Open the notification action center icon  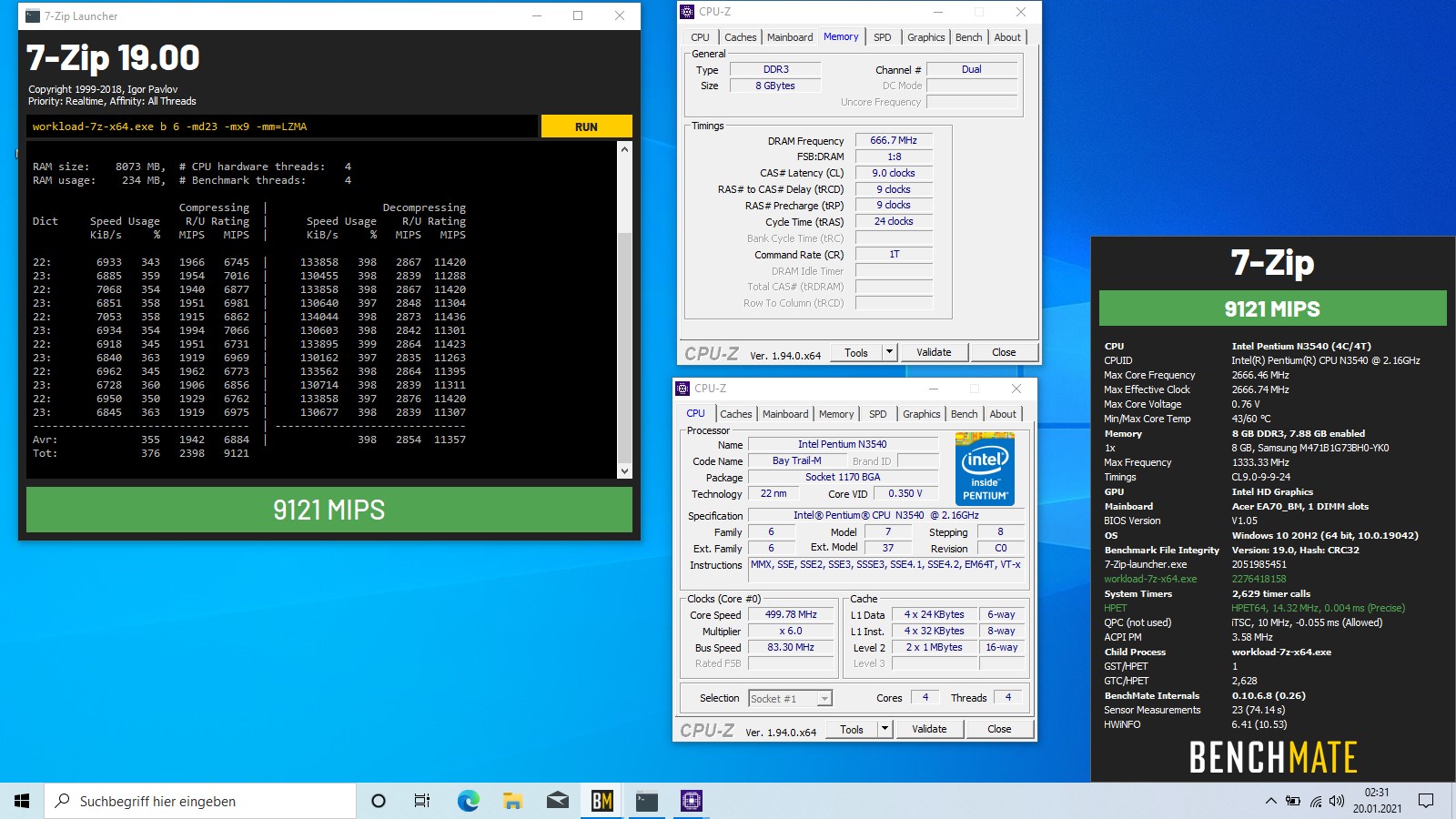pos(1426,801)
